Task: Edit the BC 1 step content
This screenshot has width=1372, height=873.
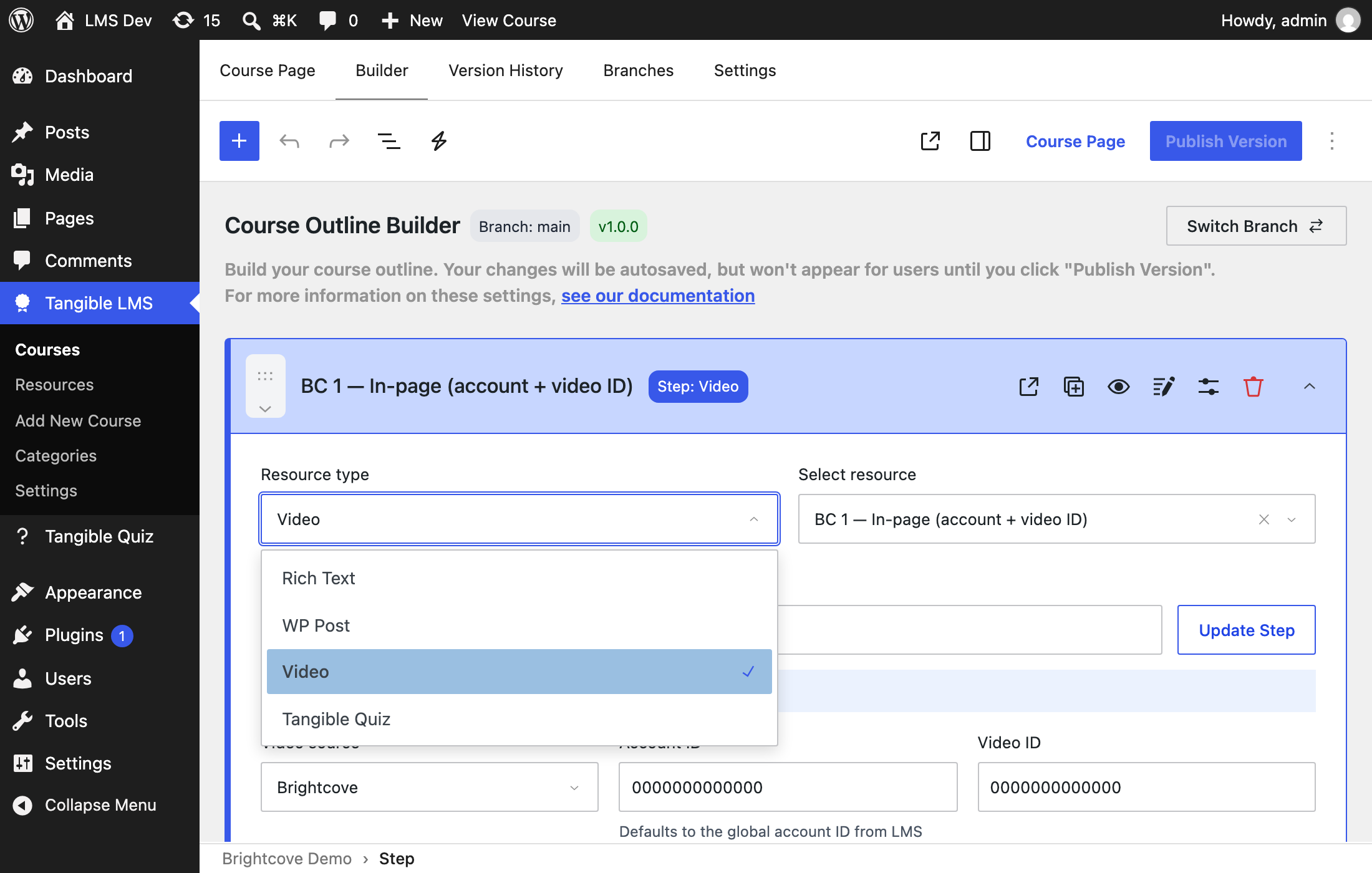Action: (1164, 387)
